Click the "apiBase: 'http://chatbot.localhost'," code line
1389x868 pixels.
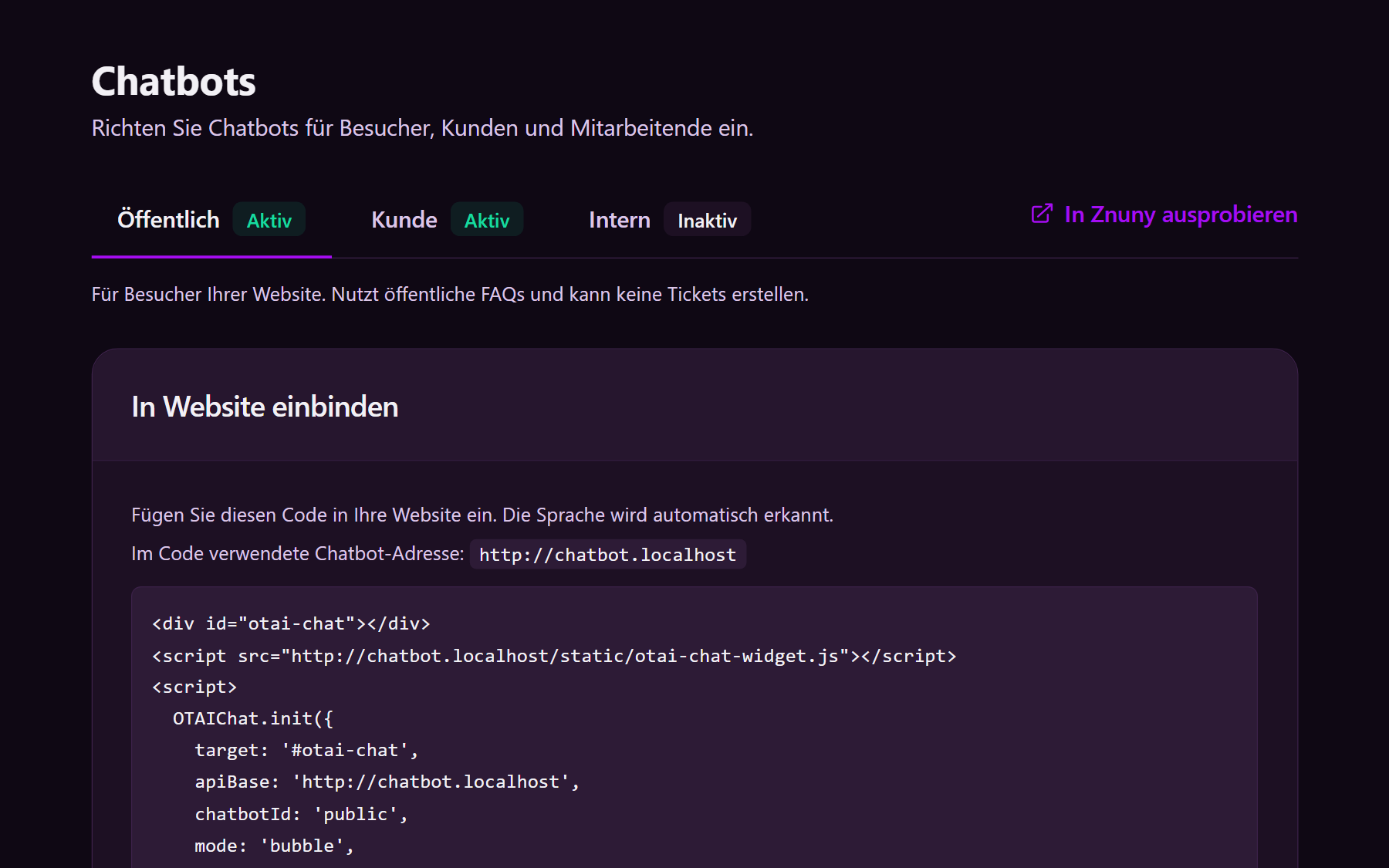point(387,782)
